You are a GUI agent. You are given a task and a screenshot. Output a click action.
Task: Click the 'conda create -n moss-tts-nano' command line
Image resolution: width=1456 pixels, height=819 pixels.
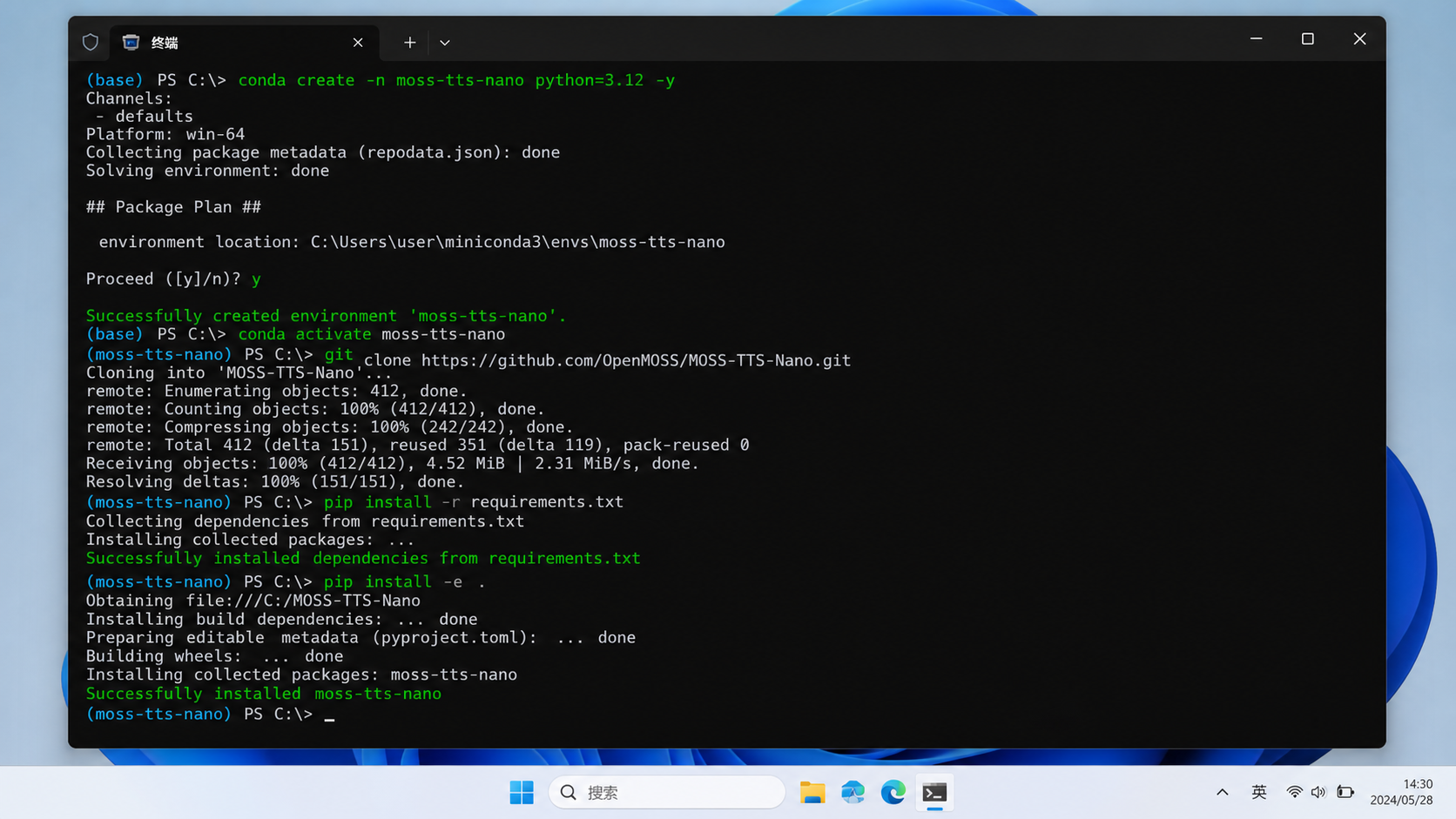tap(381, 80)
